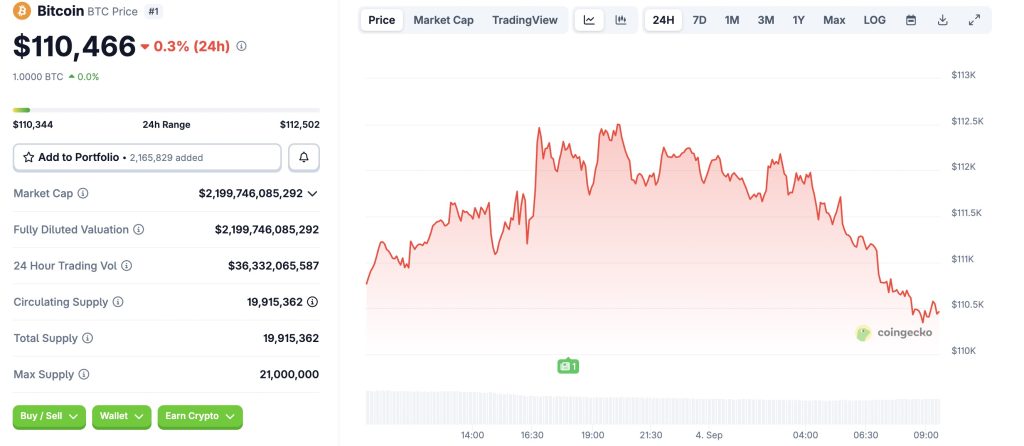1024x446 pixels.
Task: Open the Earn Crypto dropdown
Action: pos(199,416)
